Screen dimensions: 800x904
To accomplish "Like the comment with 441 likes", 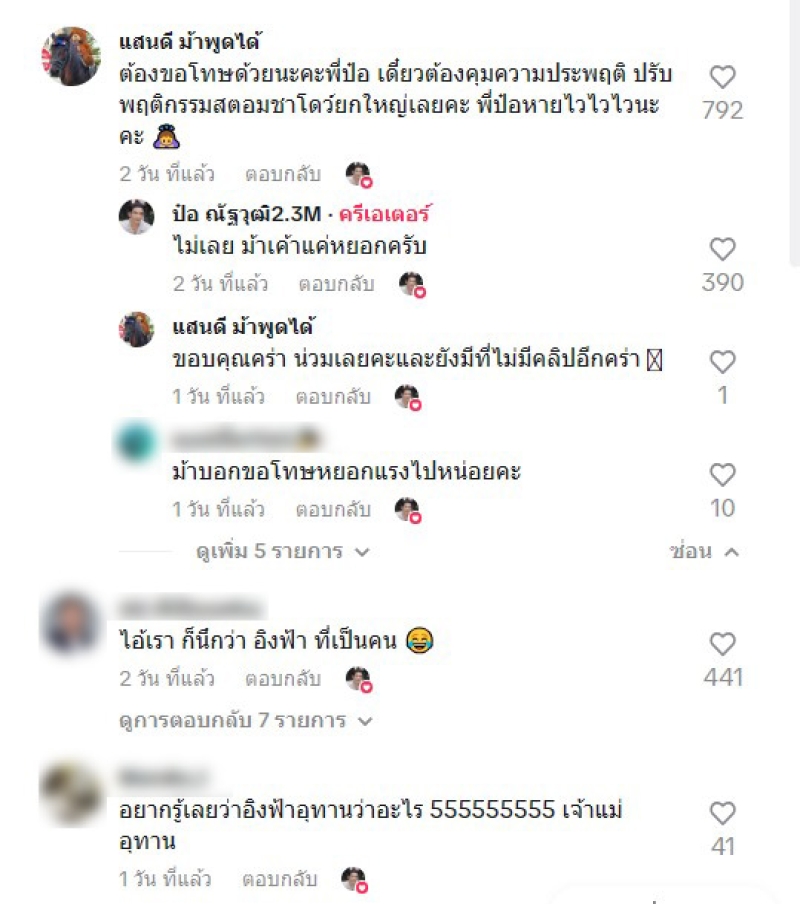I will 722,644.
